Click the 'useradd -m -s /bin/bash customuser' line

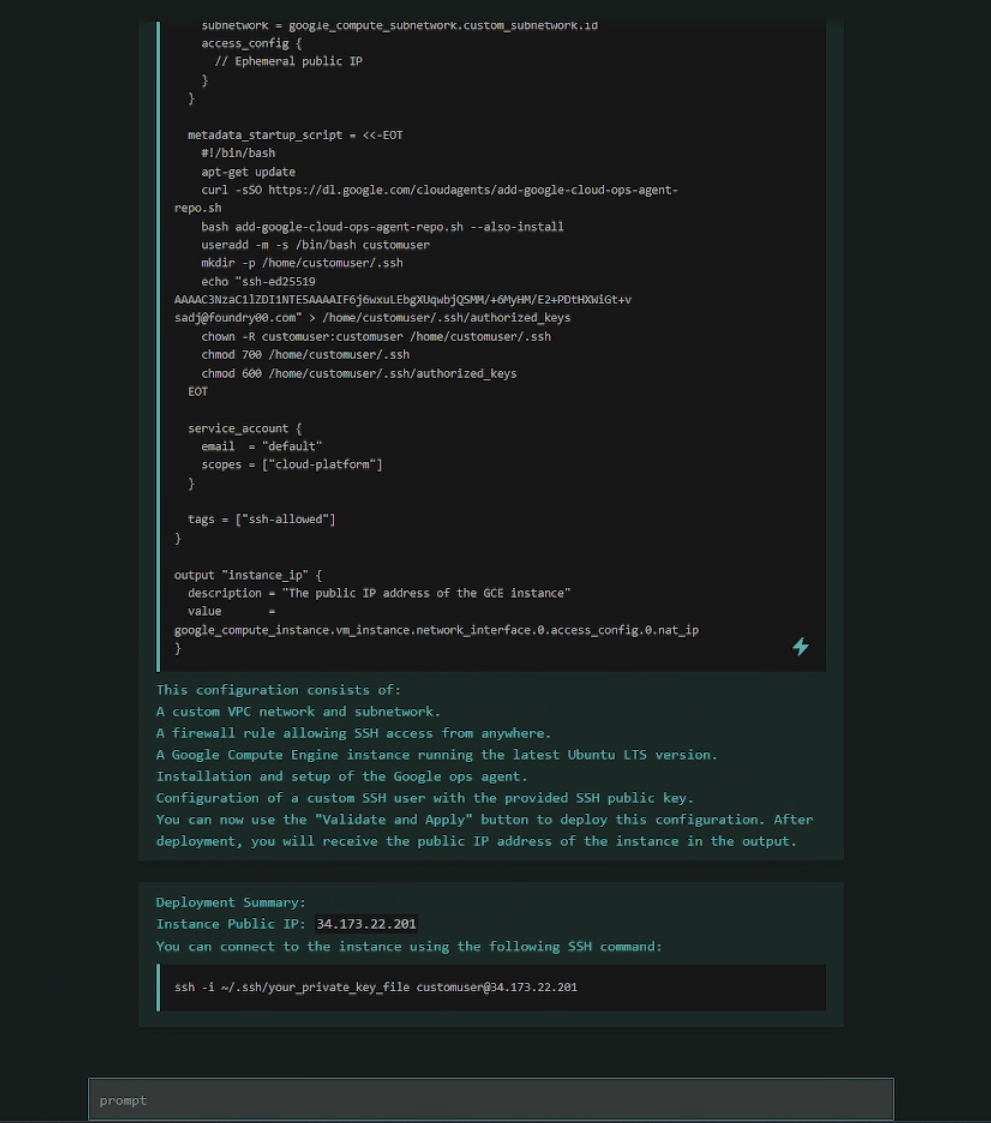(315, 244)
